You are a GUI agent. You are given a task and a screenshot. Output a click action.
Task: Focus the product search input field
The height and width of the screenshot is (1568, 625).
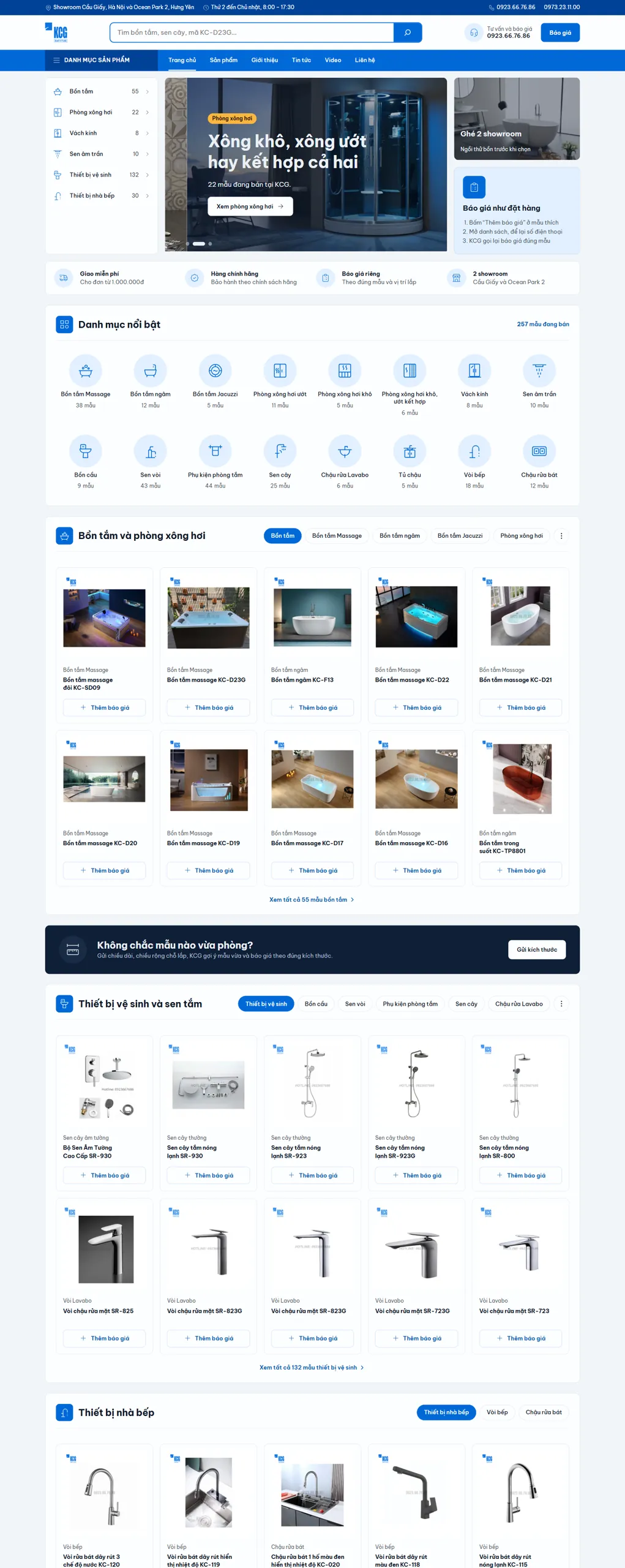[252, 32]
